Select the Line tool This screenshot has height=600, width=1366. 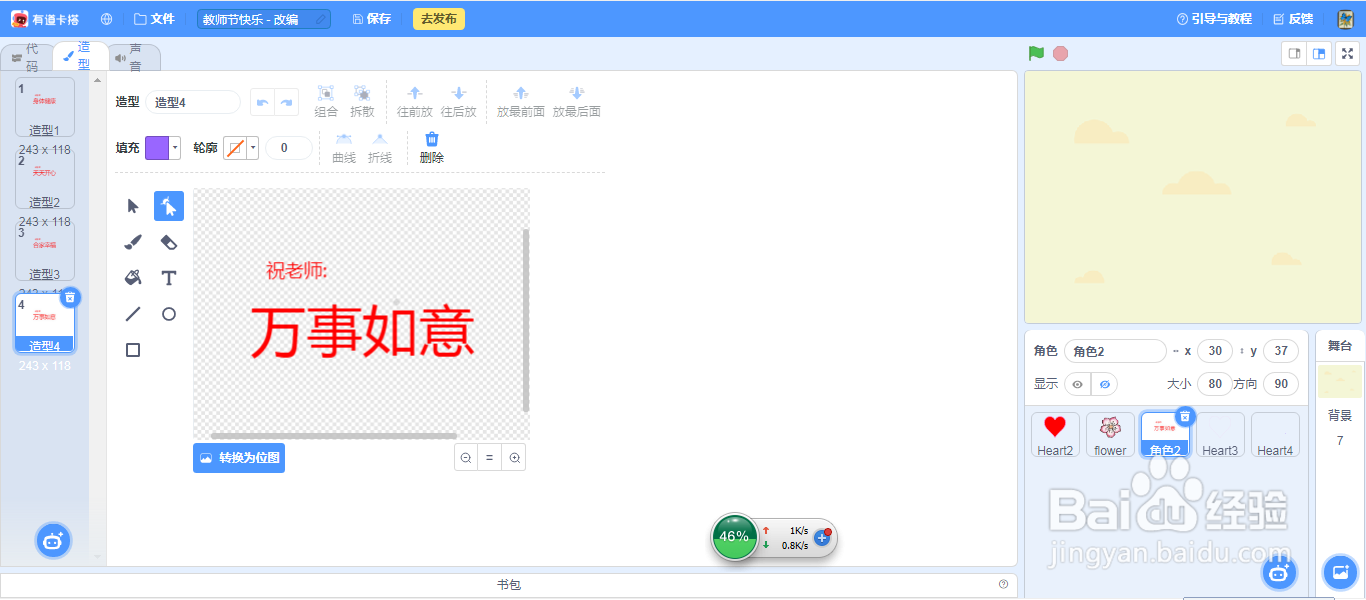132,313
